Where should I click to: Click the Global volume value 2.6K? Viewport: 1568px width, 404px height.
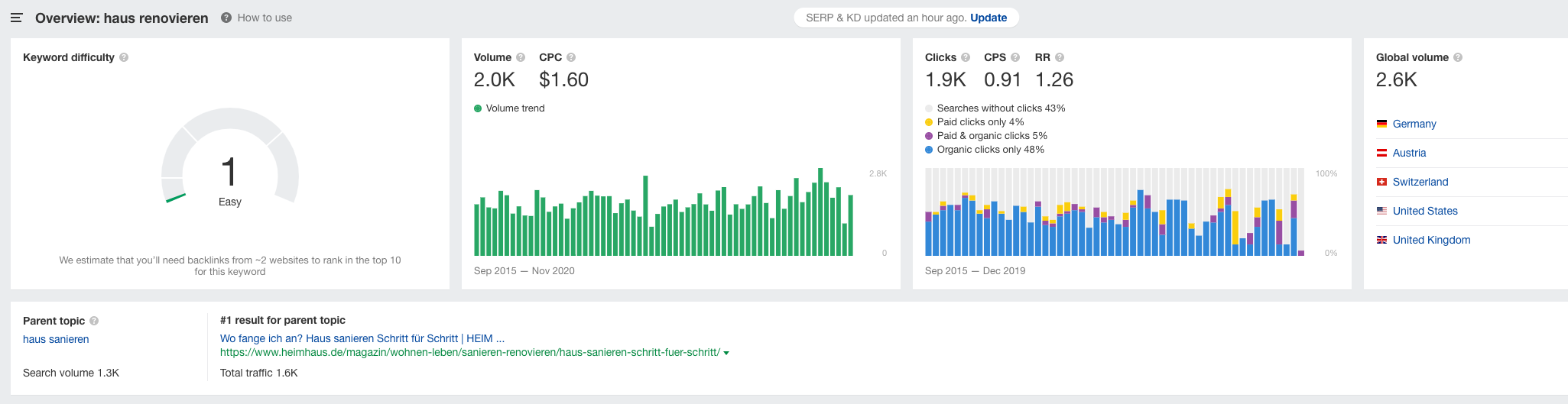pyautogui.click(x=1397, y=79)
